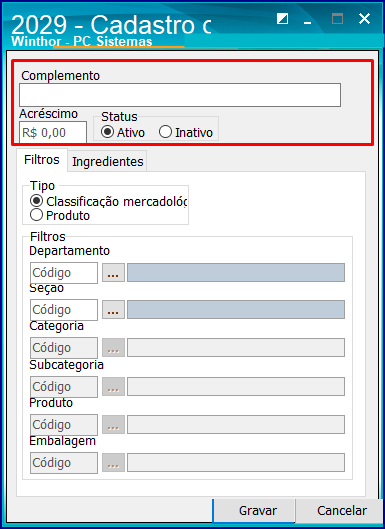Click the Seção Código field
Screen dimensions: 385x529
pyautogui.click(x=64, y=310)
